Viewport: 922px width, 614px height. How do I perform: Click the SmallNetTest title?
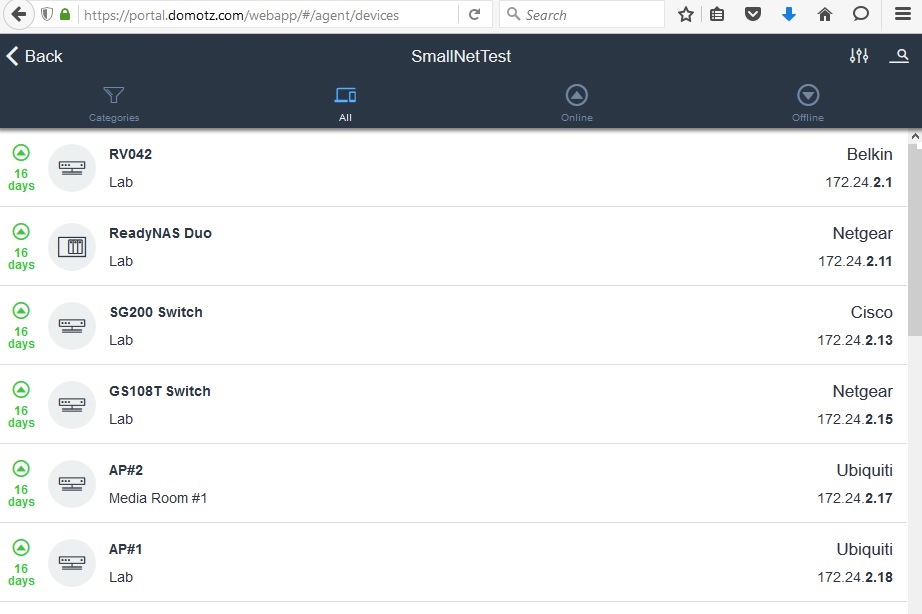461,56
